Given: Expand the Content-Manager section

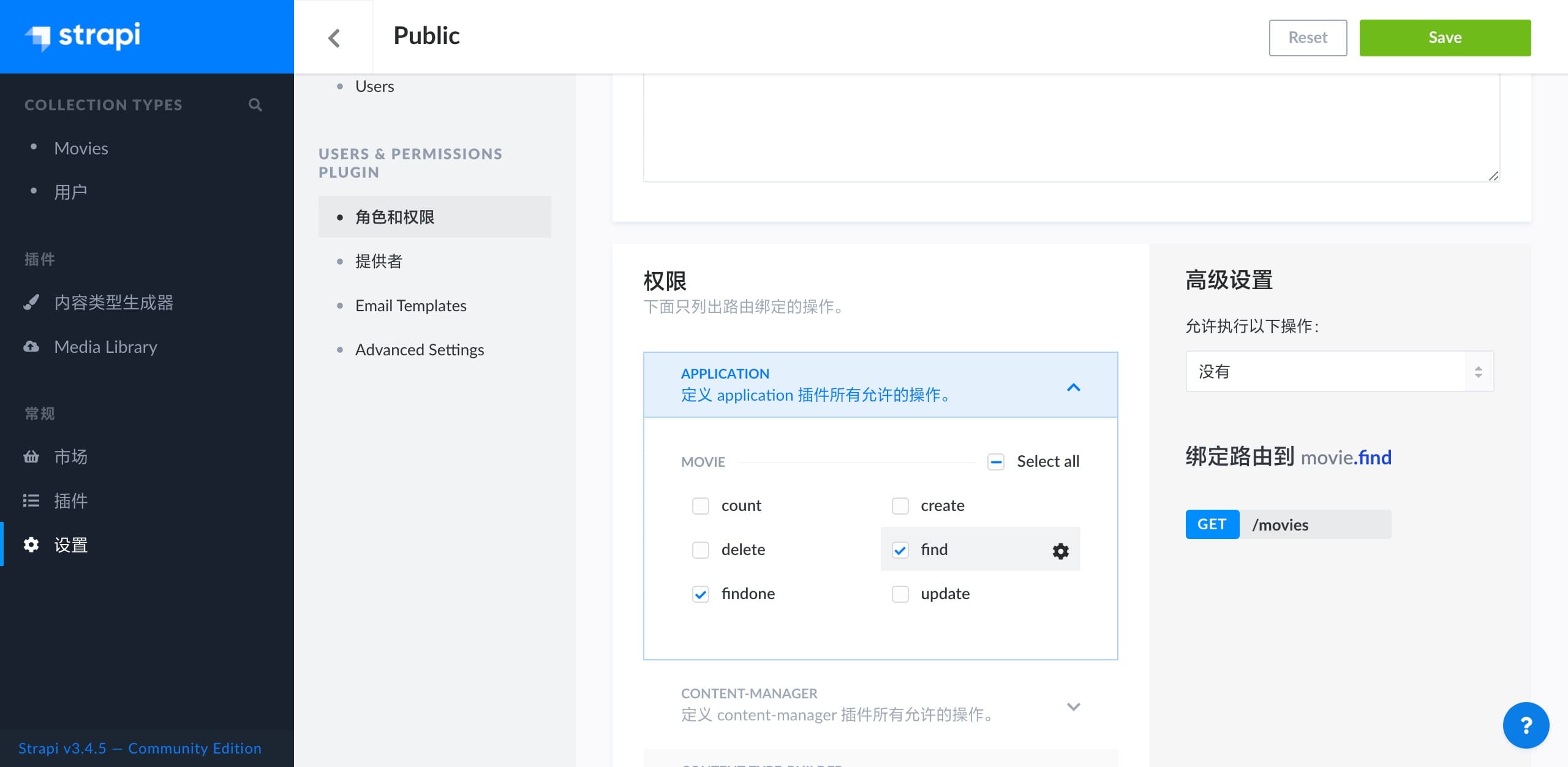Looking at the screenshot, I should pos(1073,706).
